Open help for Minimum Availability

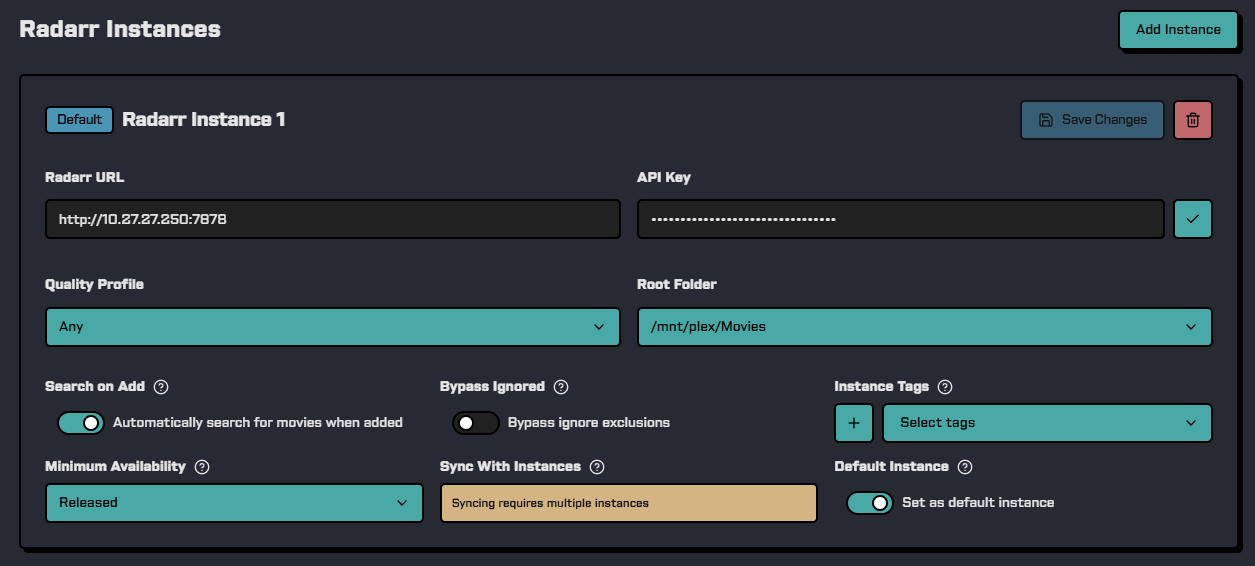coord(202,467)
